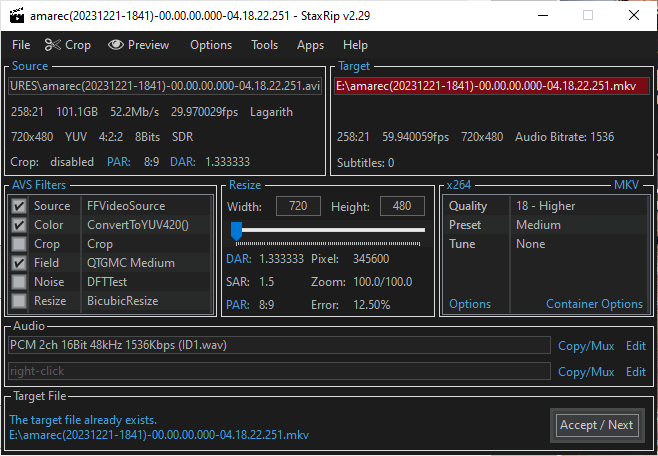Click Edit for second audio track
This screenshot has height=456, width=658.
[636, 372]
